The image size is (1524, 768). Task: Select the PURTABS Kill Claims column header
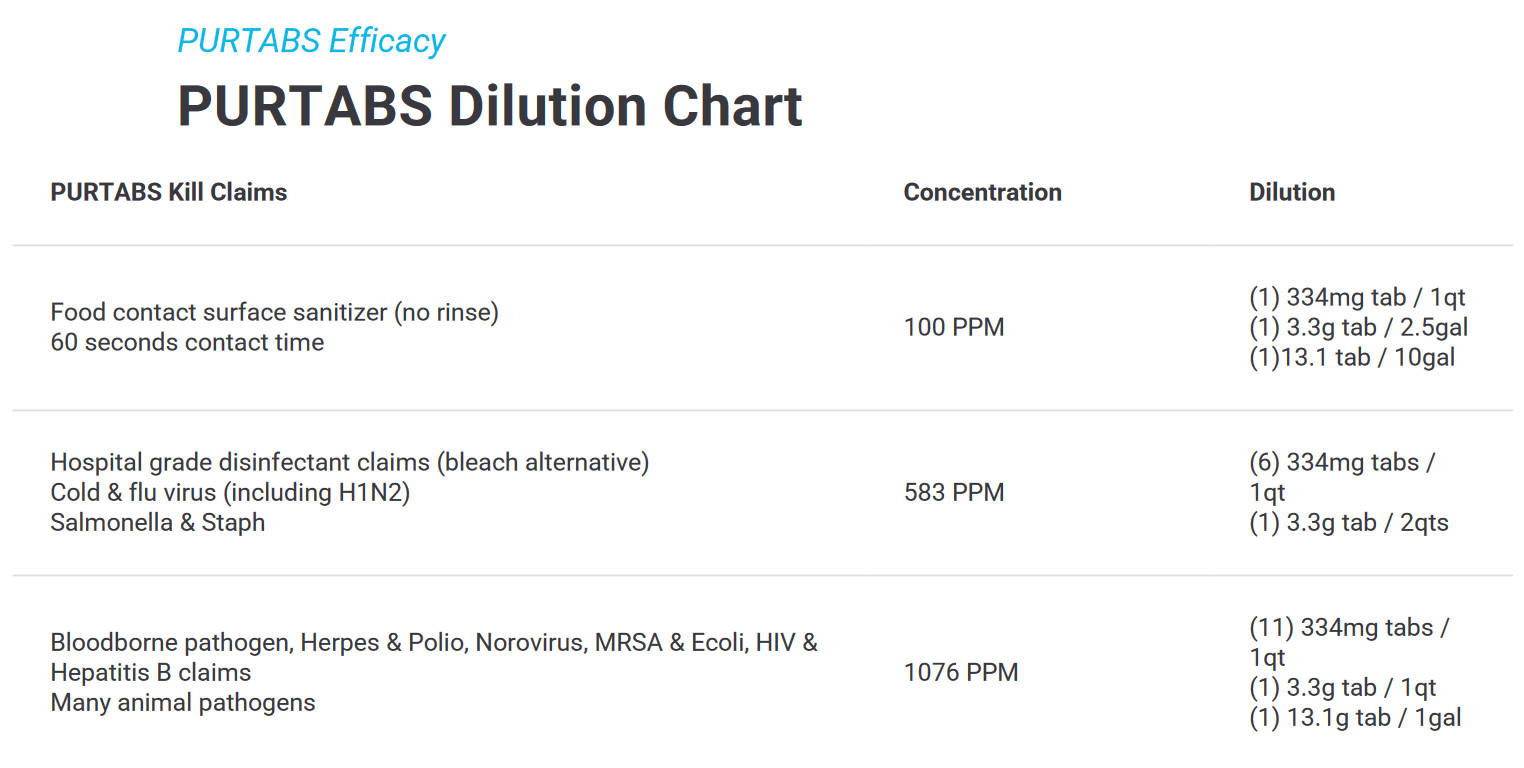point(168,192)
